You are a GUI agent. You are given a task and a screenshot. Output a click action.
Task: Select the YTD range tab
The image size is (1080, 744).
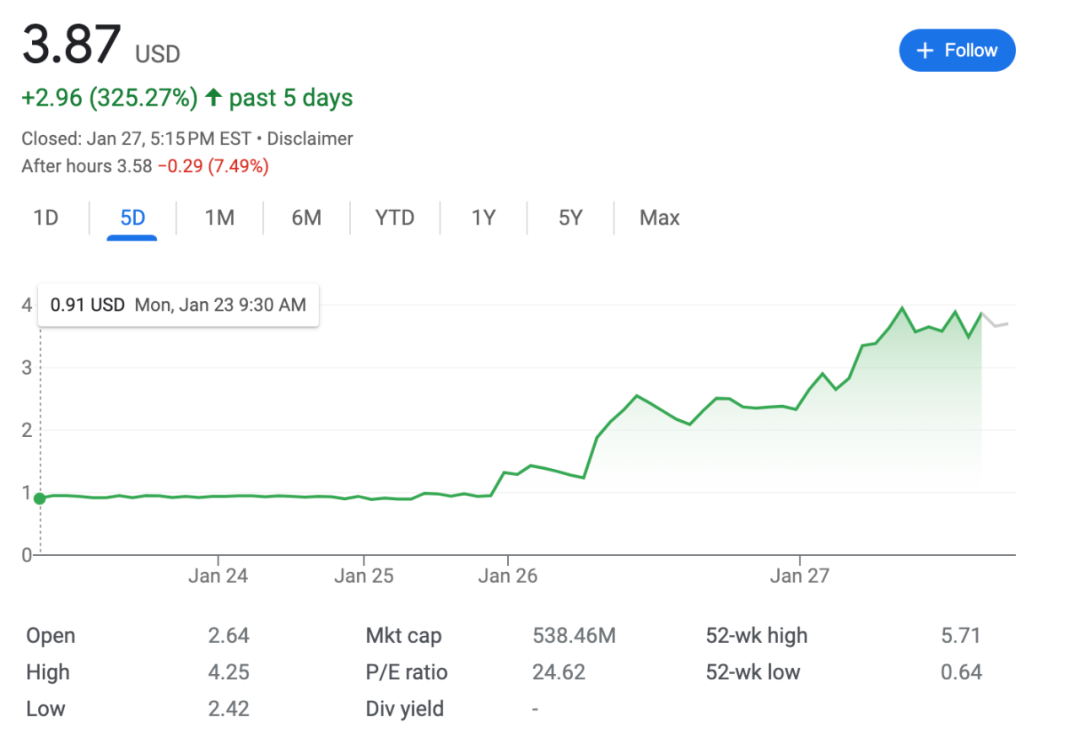[394, 218]
